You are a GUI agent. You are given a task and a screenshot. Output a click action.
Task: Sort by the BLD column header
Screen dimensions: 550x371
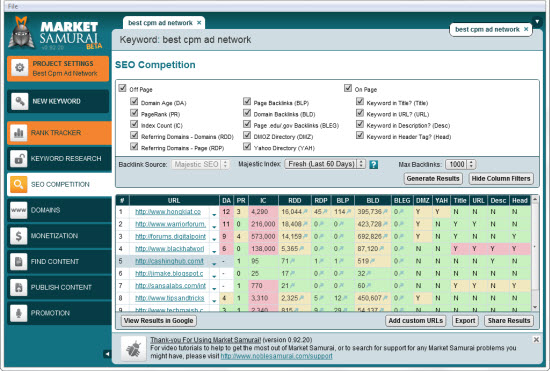(373, 200)
